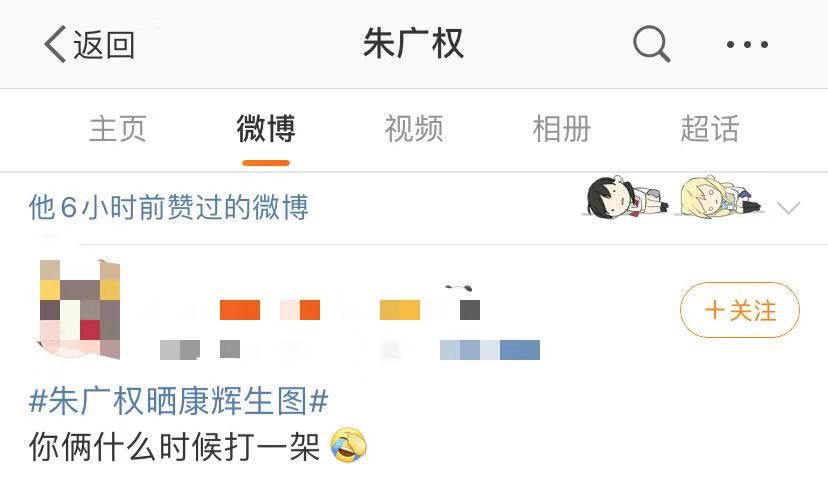Open search with the magnifier icon
Image resolution: width=828 pixels, height=483 pixels.
pos(651,44)
